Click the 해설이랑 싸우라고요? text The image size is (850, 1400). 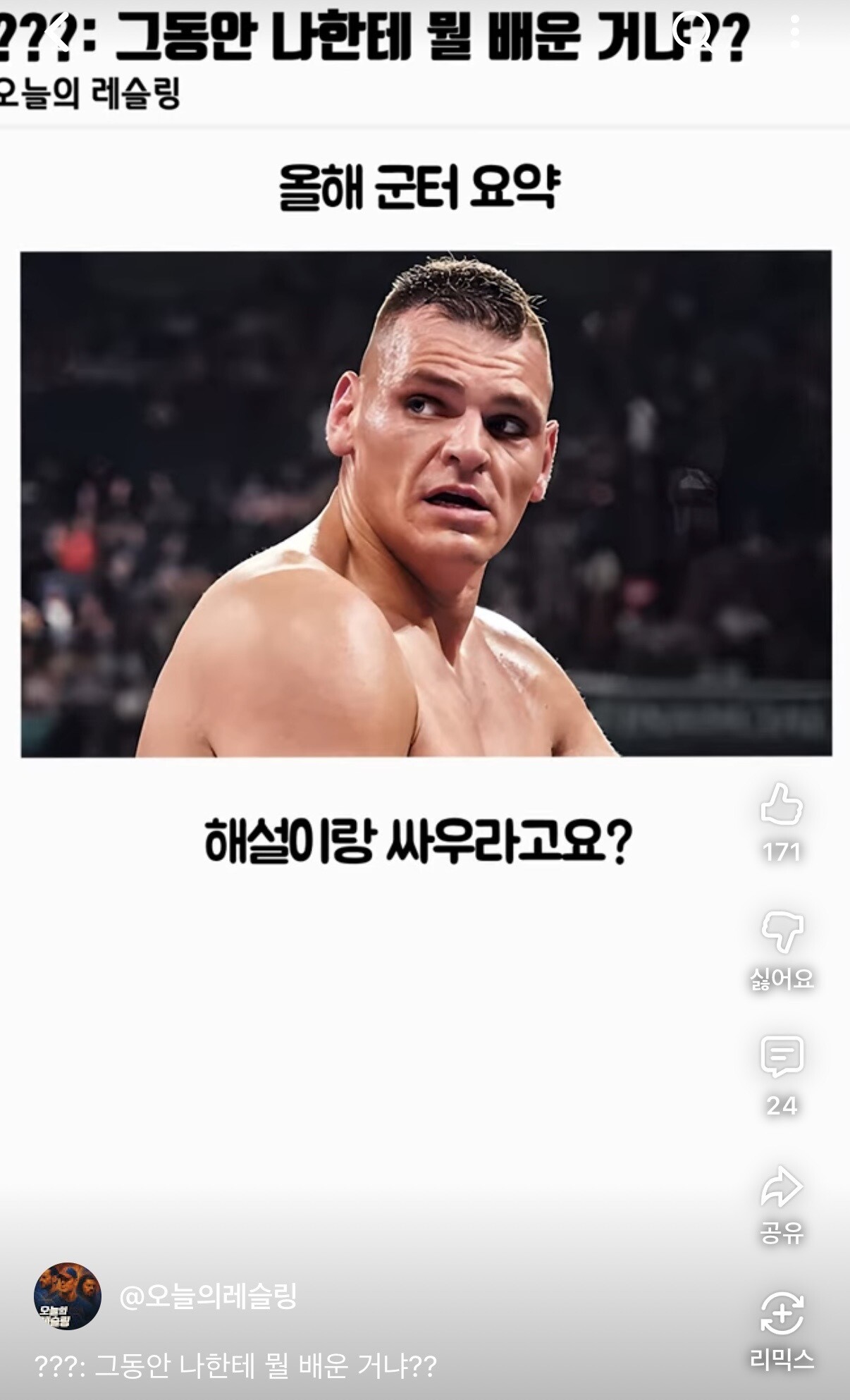pyautogui.click(x=418, y=840)
